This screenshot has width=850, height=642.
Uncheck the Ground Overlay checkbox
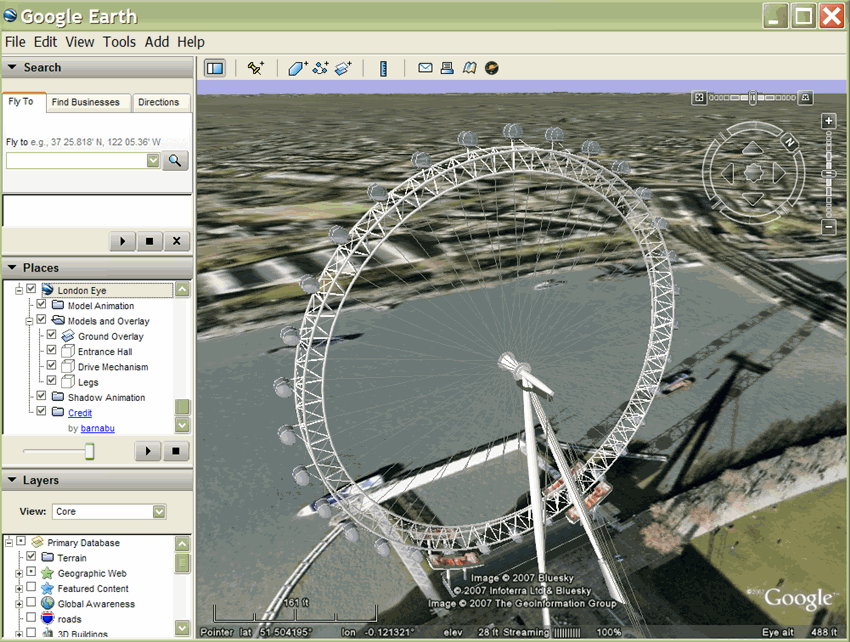[51, 336]
